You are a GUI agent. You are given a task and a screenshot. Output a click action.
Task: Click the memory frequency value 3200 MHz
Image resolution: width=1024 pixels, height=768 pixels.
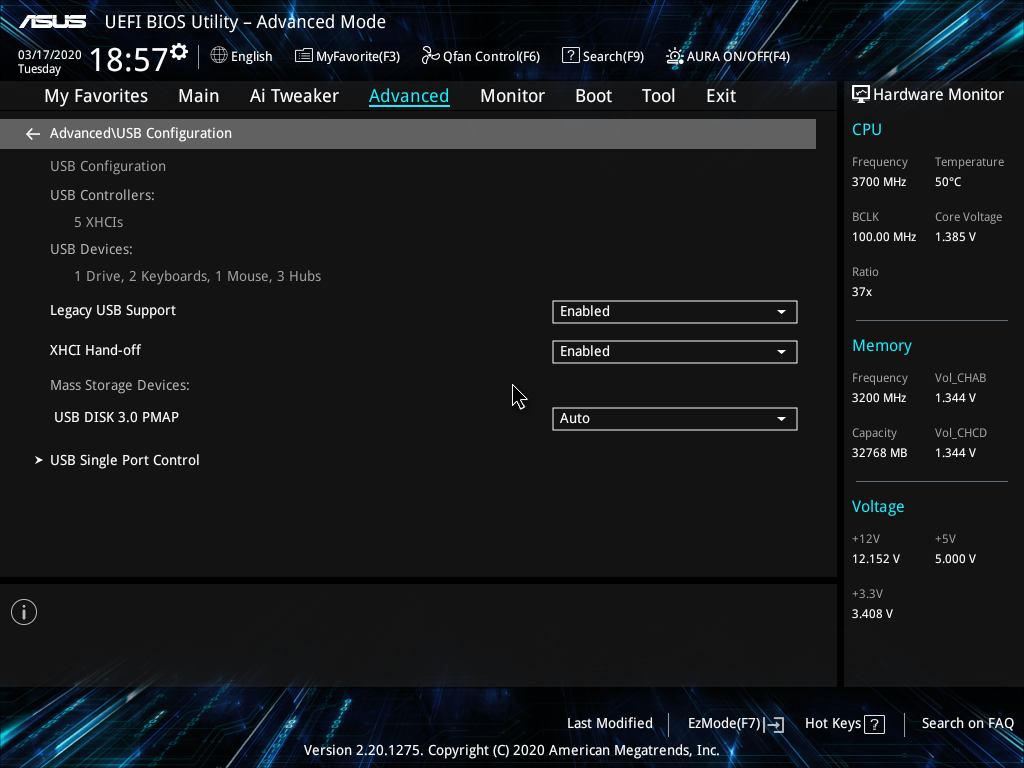(879, 398)
